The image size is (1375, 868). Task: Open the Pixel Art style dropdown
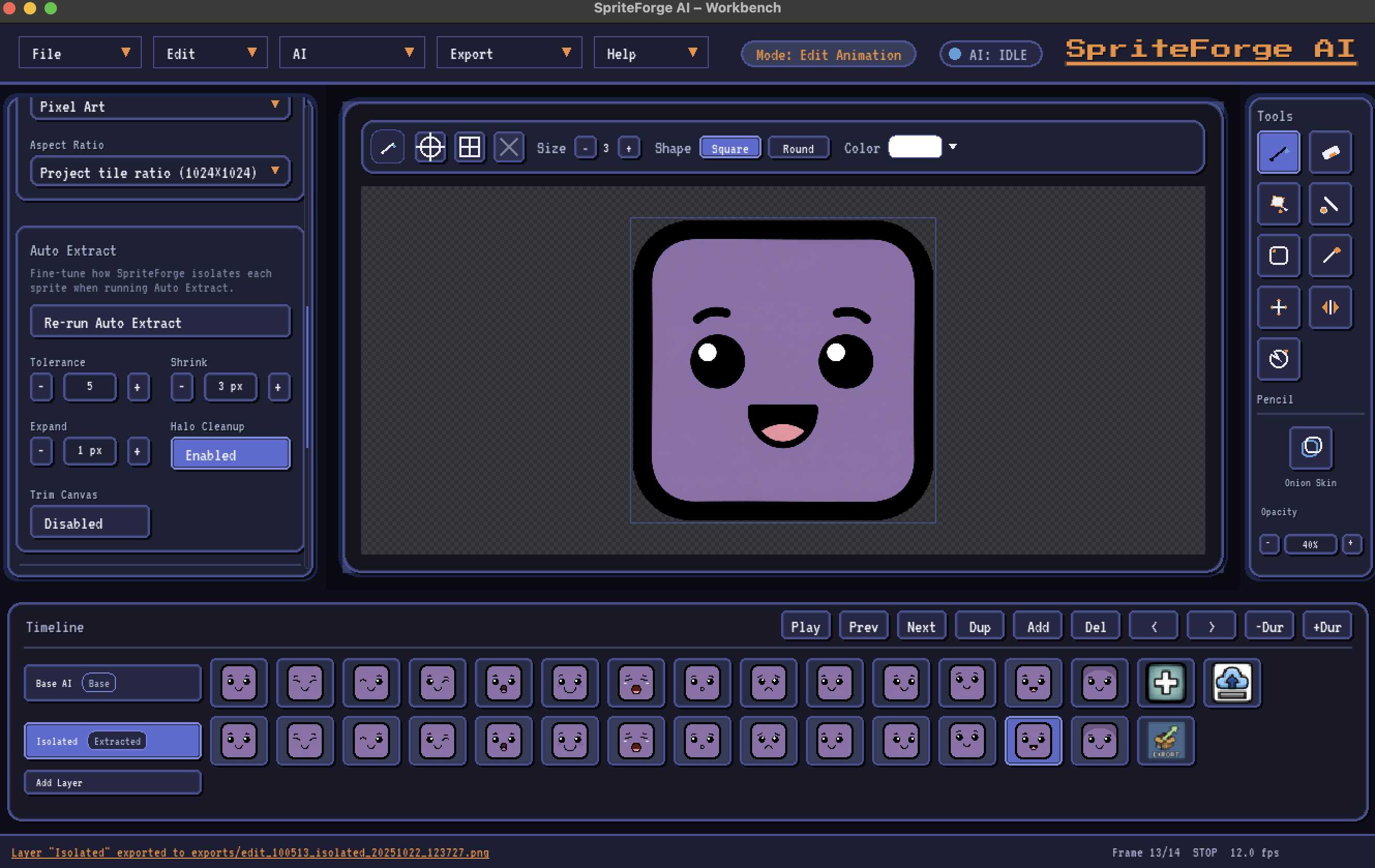[x=160, y=107]
